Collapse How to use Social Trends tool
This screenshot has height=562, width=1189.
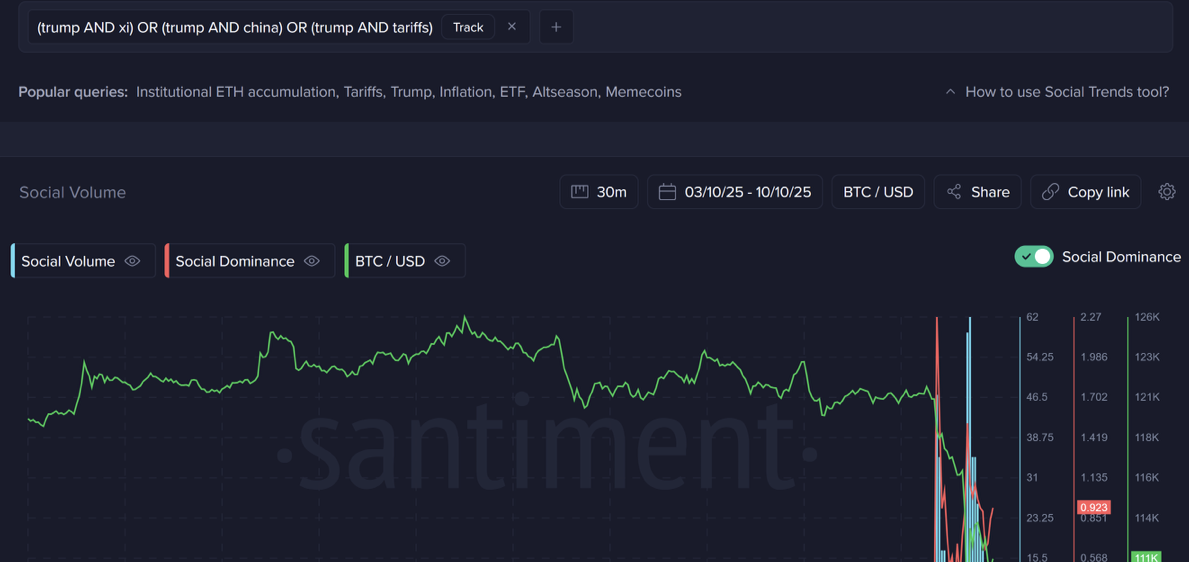click(1057, 92)
